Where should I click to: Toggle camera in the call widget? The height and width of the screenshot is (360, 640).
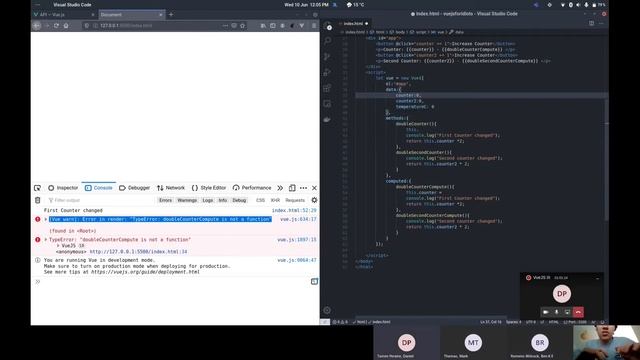[x=546, y=312]
